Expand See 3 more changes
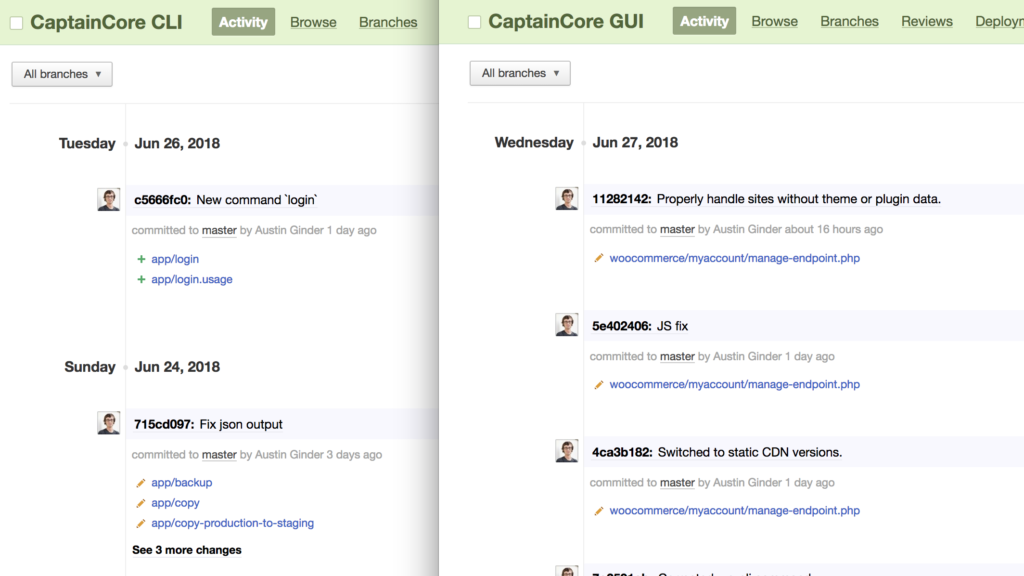The image size is (1024, 576). (x=187, y=550)
